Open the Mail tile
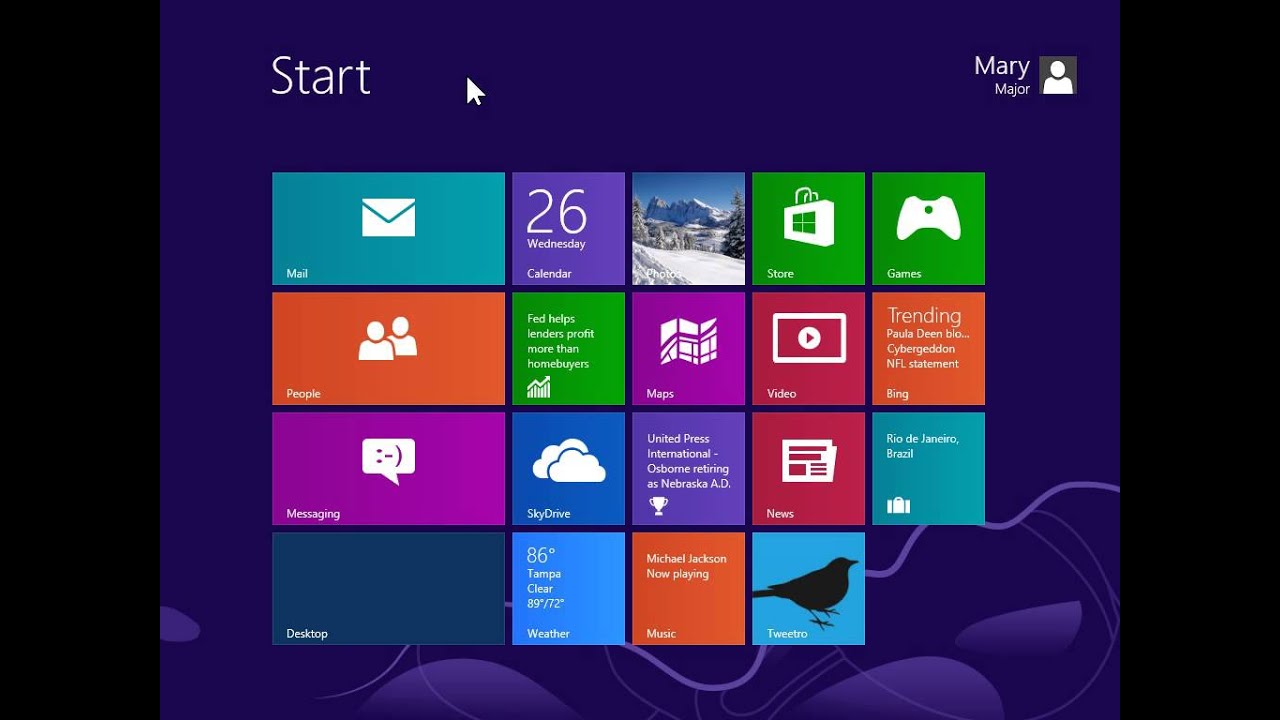1280x720 pixels. click(x=388, y=228)
